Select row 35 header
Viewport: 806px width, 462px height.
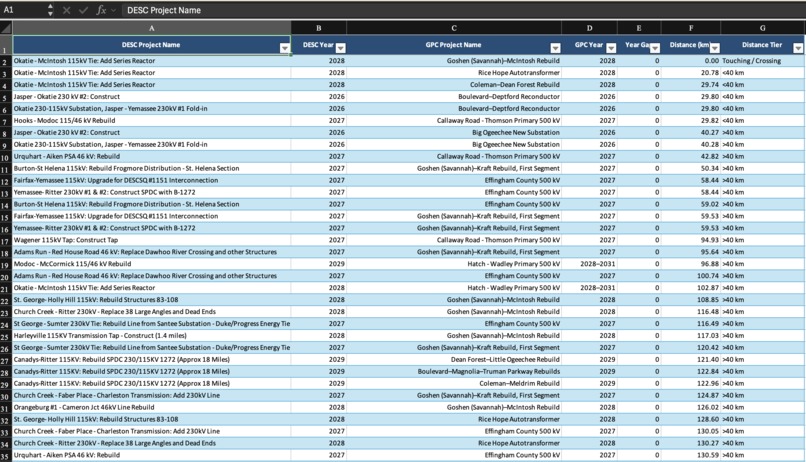pos(6,455)
